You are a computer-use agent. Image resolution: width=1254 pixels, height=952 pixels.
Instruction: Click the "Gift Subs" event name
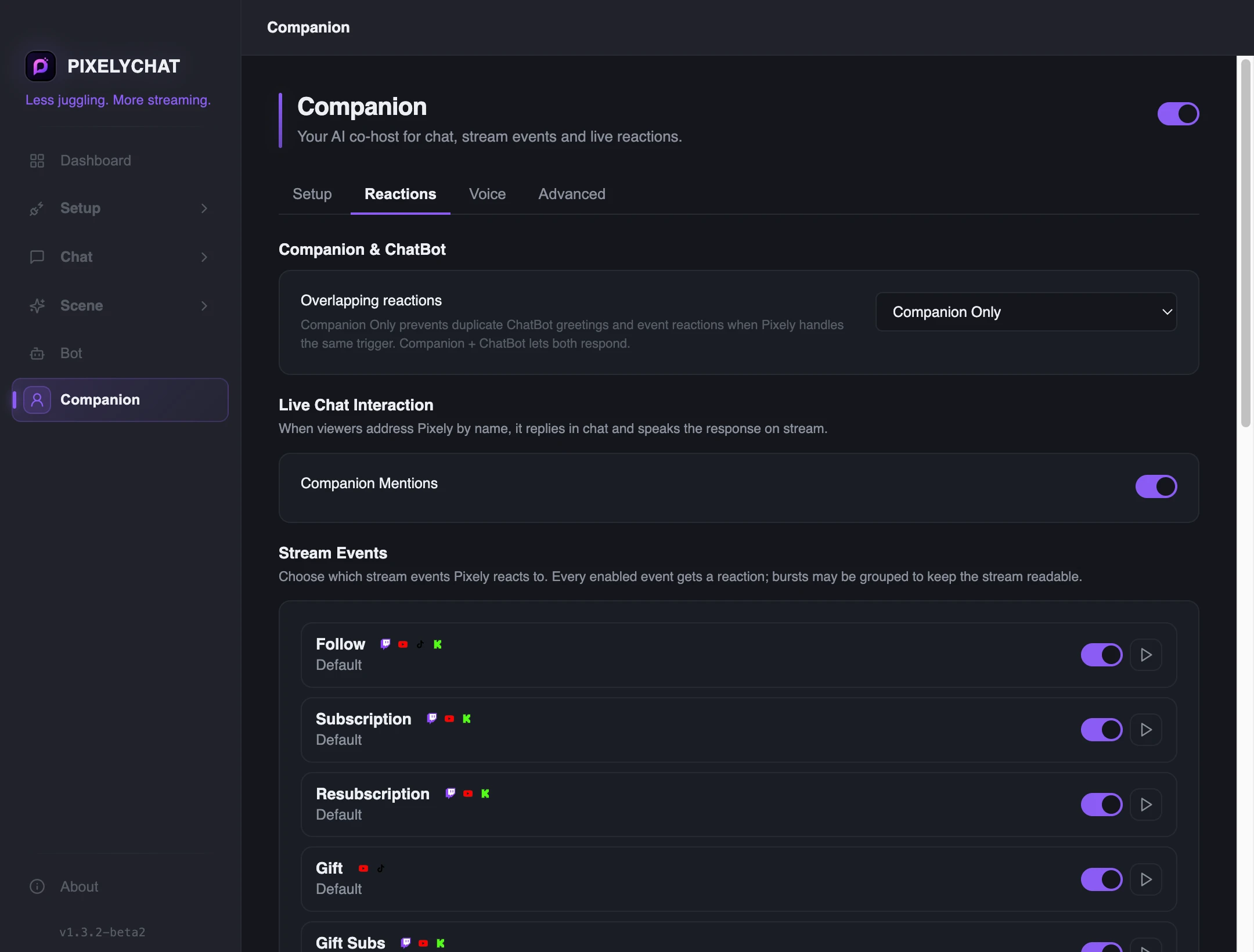pyautogui.click(x=351, y=943)
